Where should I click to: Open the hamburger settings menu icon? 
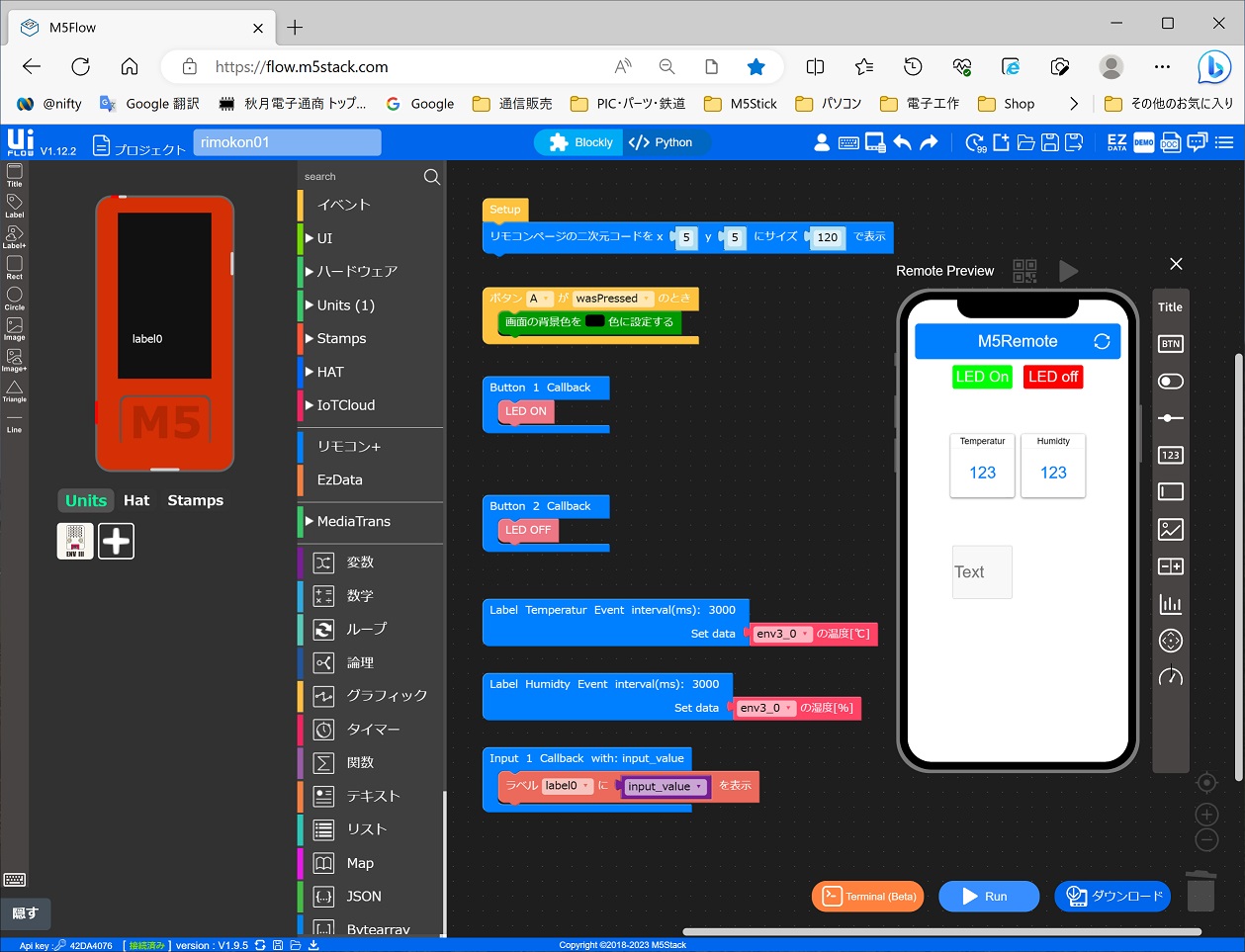tap(1224, 142)
